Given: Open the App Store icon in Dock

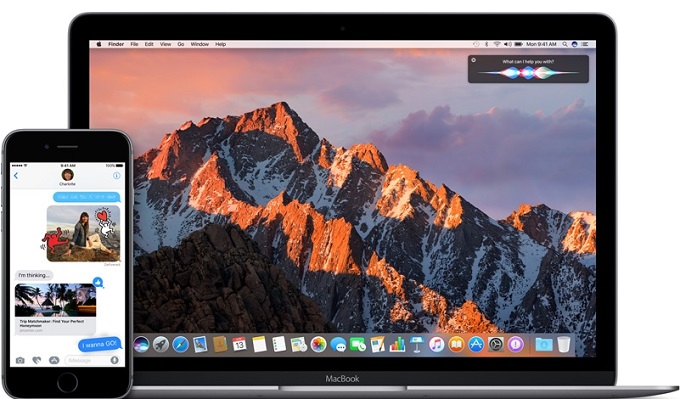Looking at the screenshot, I should click(476, 345).
